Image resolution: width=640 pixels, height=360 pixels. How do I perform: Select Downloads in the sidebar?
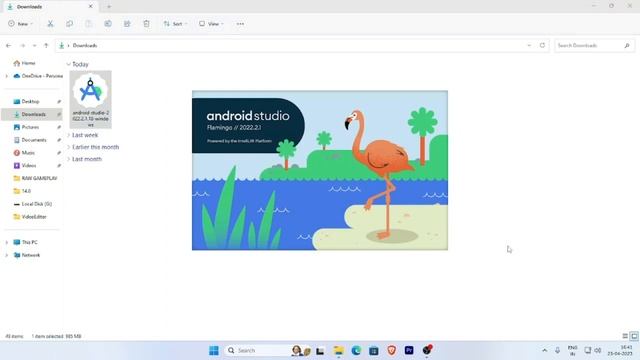(32, 114)
